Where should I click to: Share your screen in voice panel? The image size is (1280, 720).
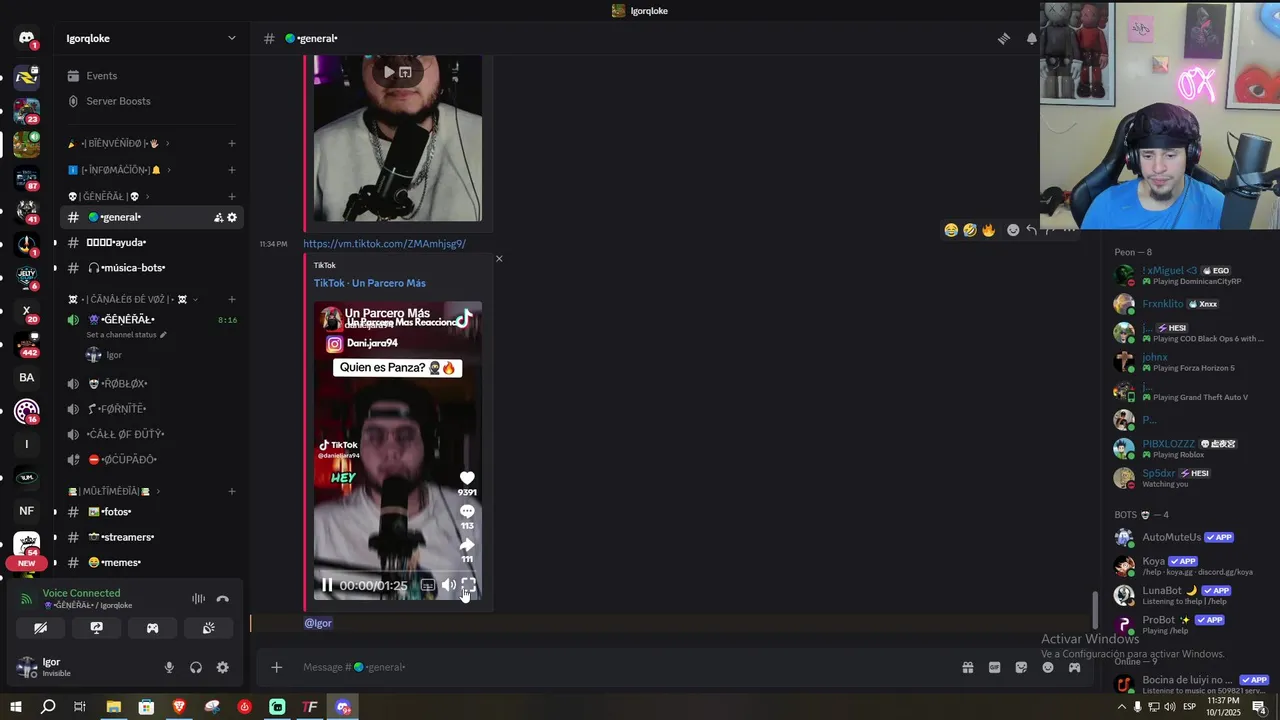(x=97, y=628)
